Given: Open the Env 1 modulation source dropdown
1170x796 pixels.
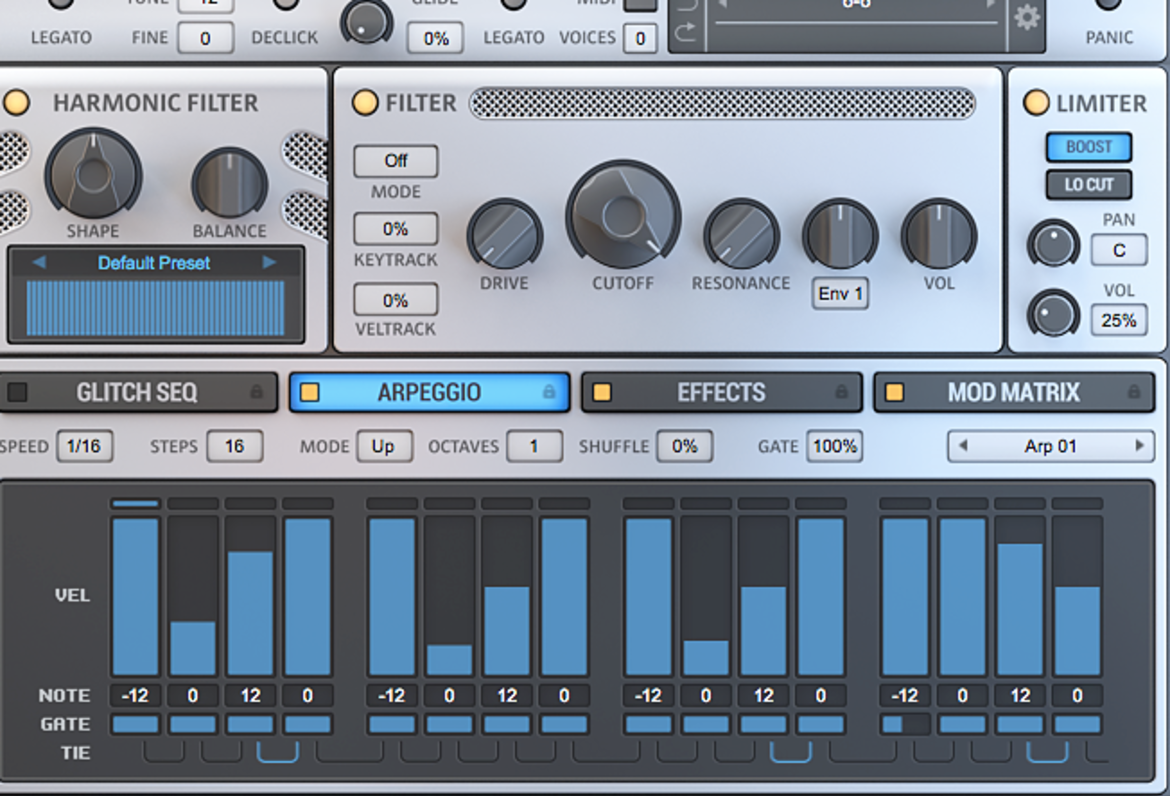Looking at the screenshot, I should coord(840,294).
